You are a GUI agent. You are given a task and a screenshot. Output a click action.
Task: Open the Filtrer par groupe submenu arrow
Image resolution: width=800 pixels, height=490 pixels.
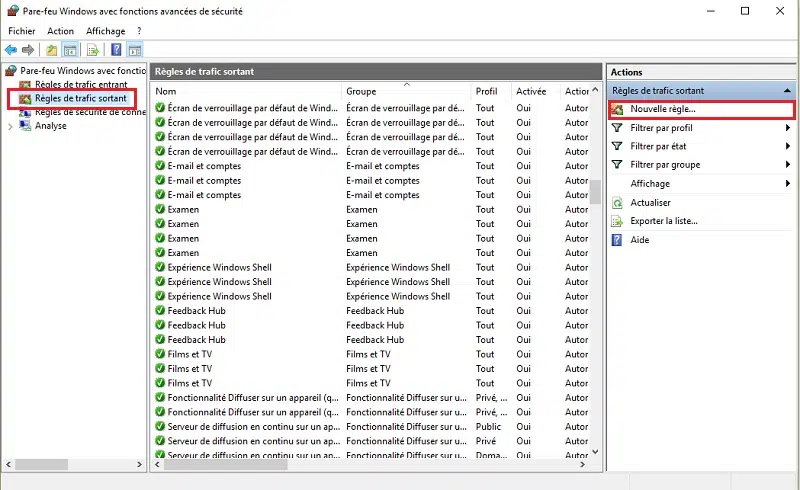(788, 165)
